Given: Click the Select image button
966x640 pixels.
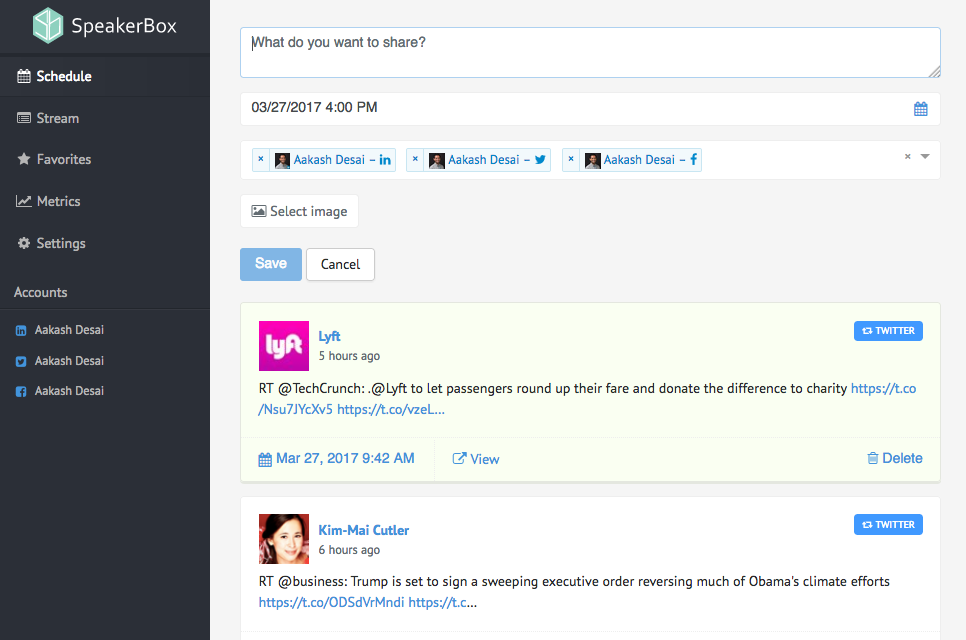Looking at the screenshot, I should point(299,211).
